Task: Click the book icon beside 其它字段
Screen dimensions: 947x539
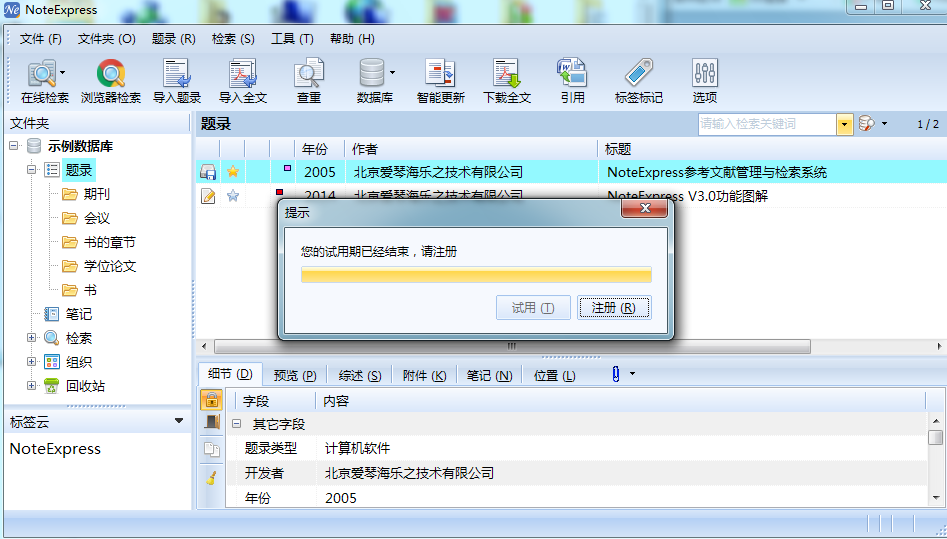Action: click(212, 422)
